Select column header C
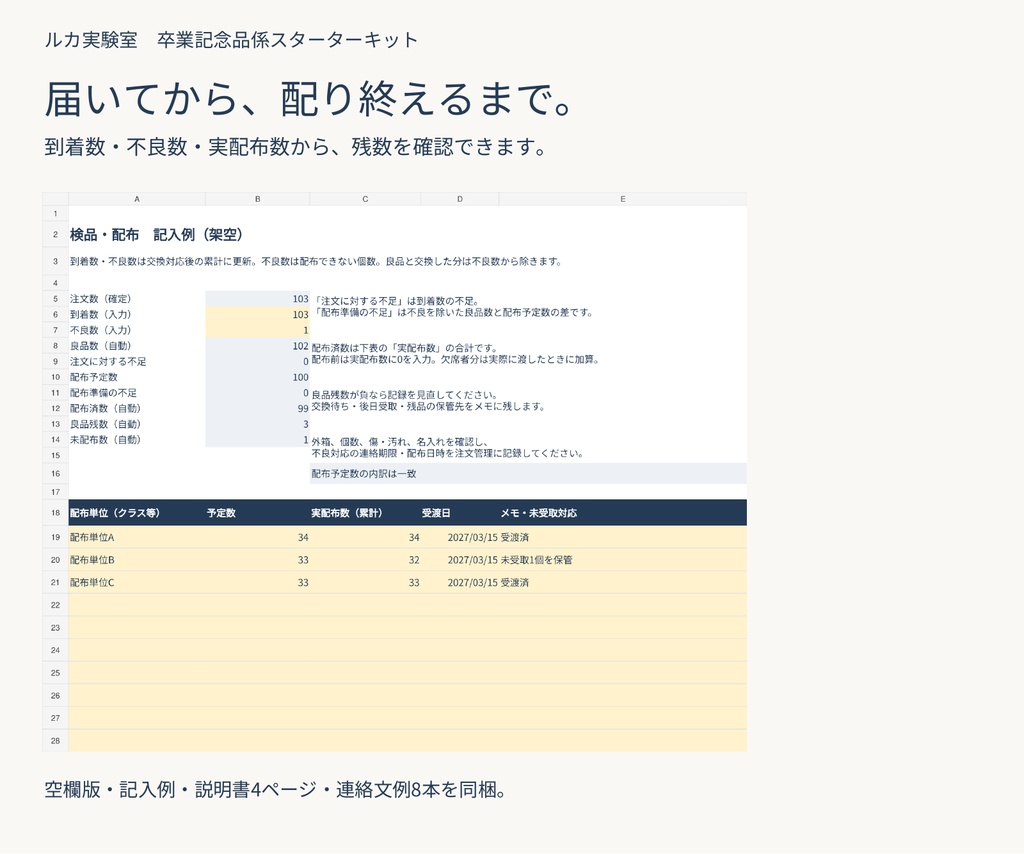The image size is (1024, 854). tap(365, 199)
